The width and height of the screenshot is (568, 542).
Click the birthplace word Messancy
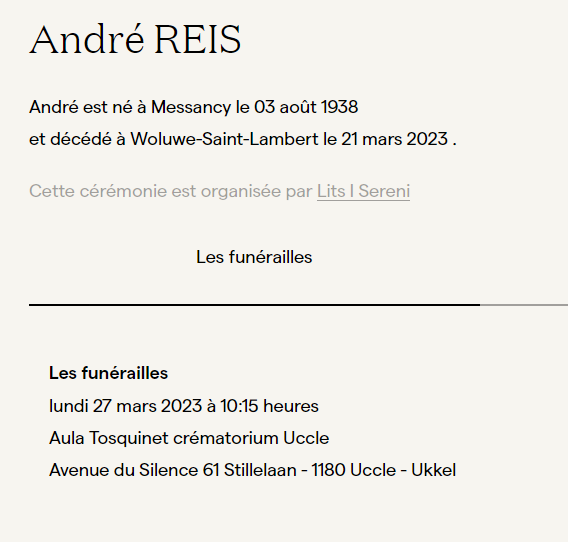click(x=191, y=107)
